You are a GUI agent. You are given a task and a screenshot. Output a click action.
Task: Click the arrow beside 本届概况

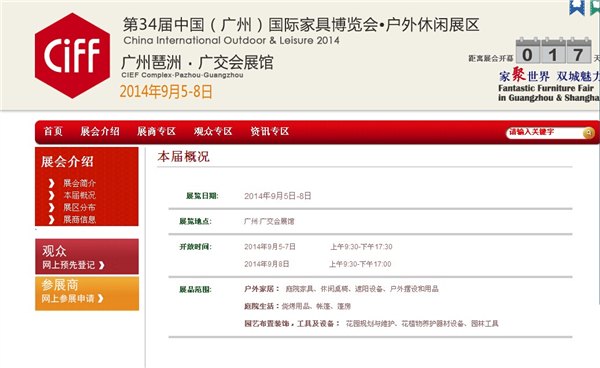click(51, 195)
